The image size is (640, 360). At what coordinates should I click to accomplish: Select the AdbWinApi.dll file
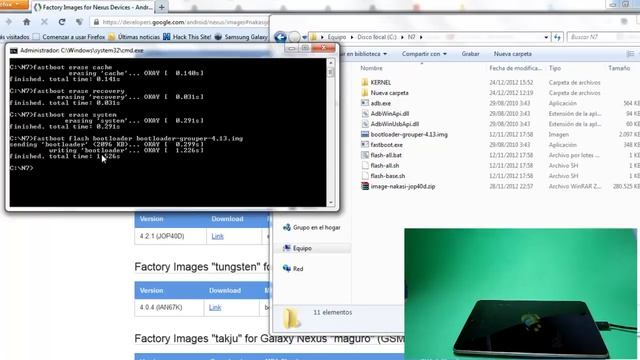389,113
